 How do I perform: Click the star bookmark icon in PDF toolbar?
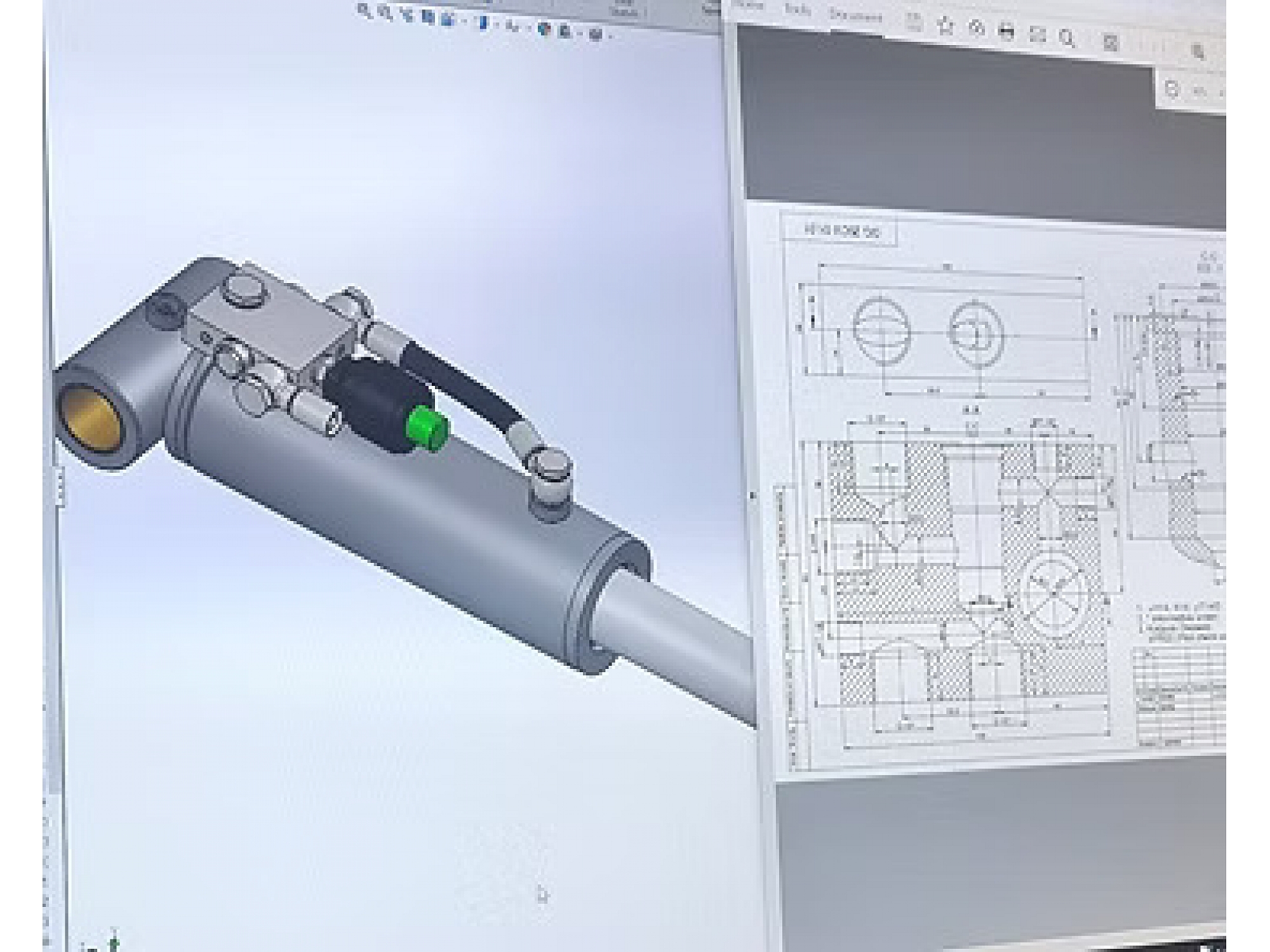coord(946,26)
